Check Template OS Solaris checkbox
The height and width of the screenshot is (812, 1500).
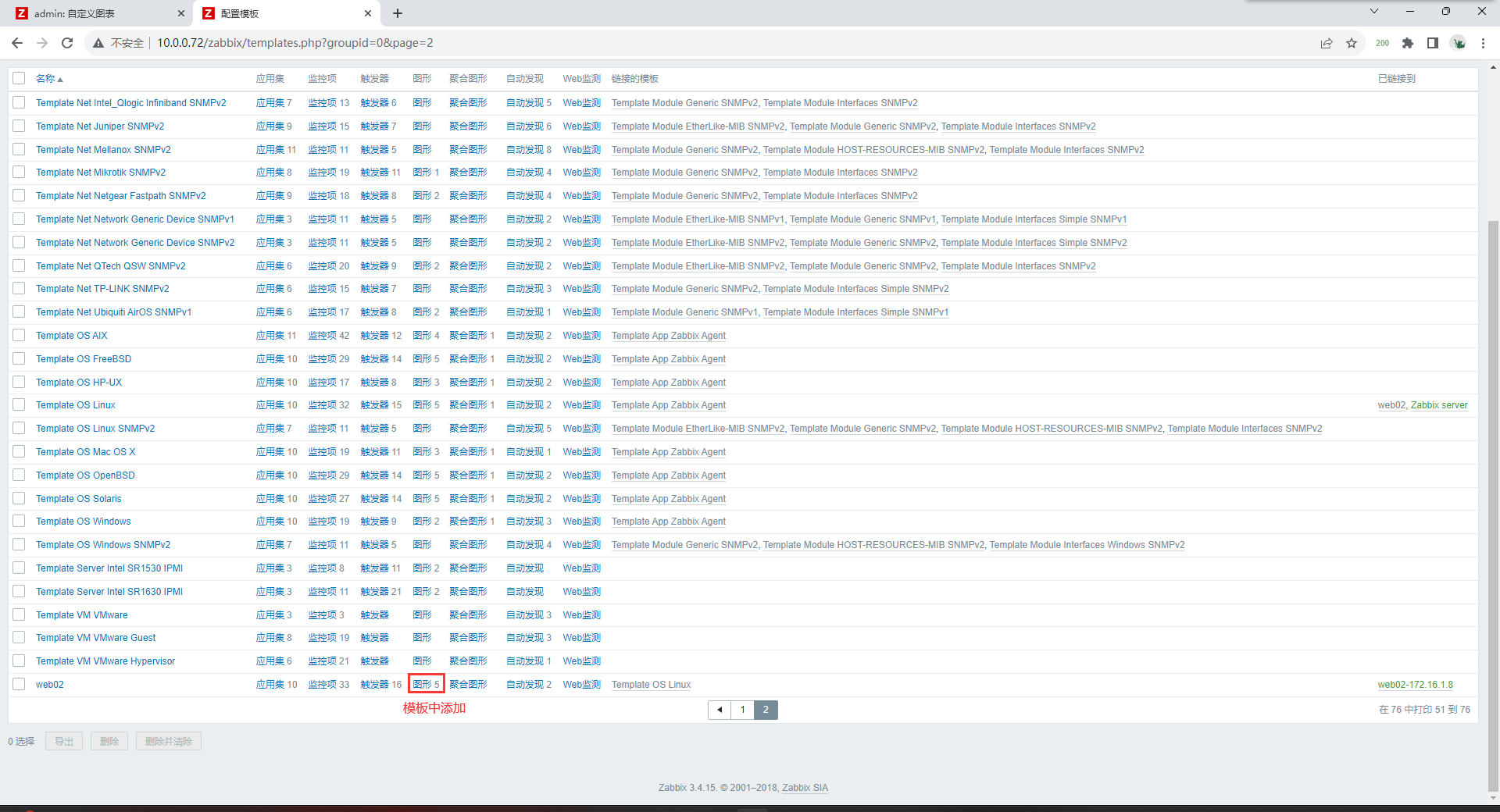tap(19, 498)
